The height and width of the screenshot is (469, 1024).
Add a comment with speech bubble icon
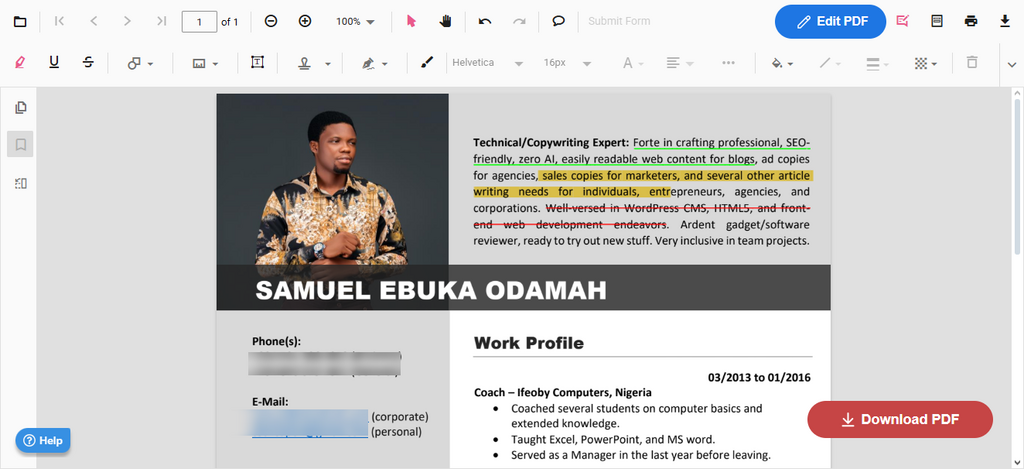559,21
